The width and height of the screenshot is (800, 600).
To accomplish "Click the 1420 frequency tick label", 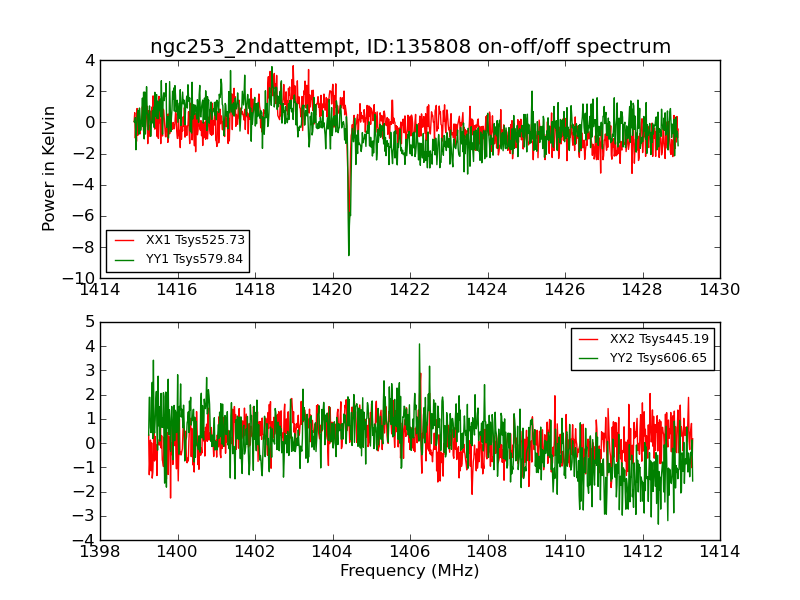I will [x=332, y=290].
